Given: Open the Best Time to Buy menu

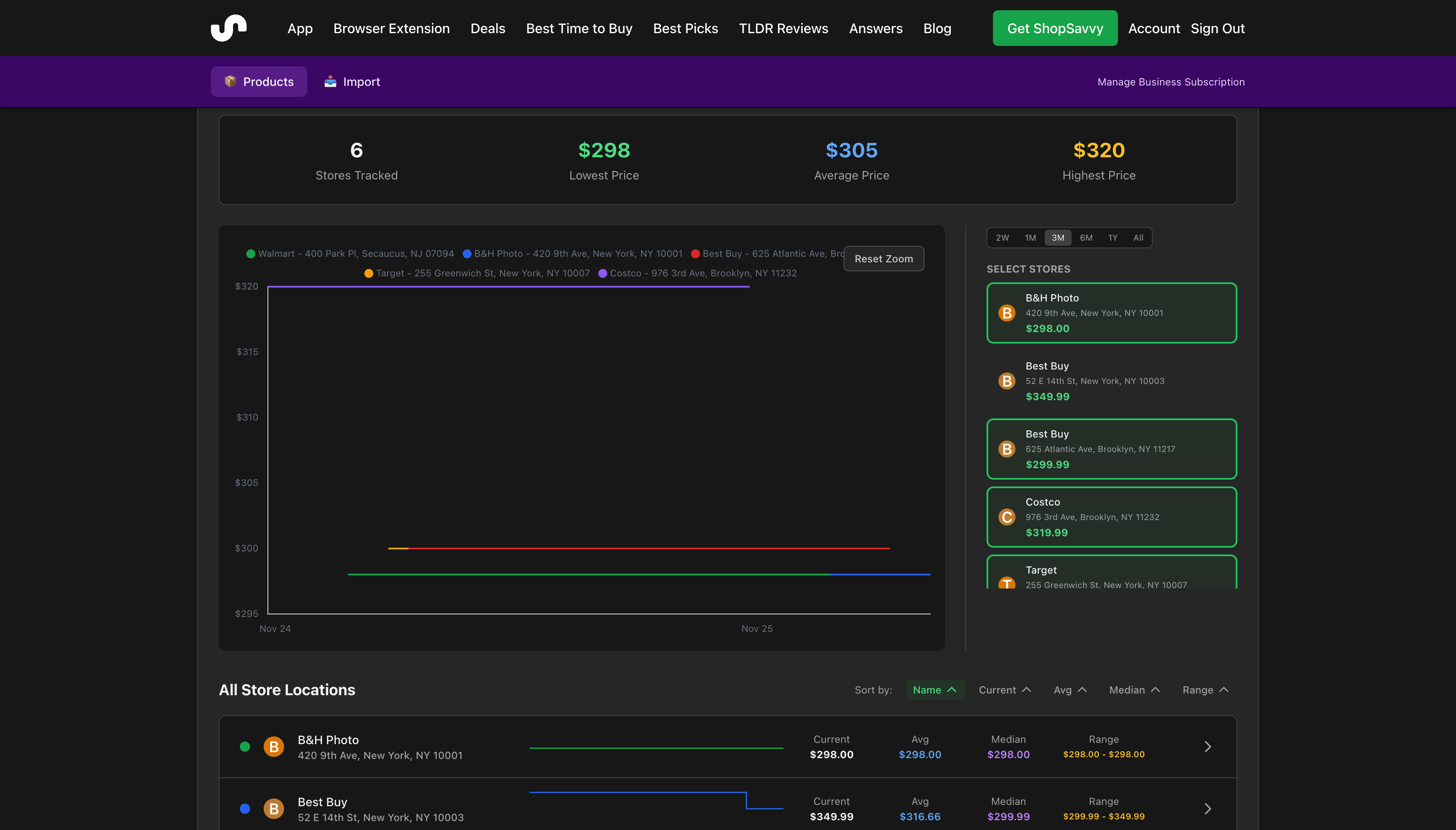Looking at the screenshot, I should tap(579, 28).
